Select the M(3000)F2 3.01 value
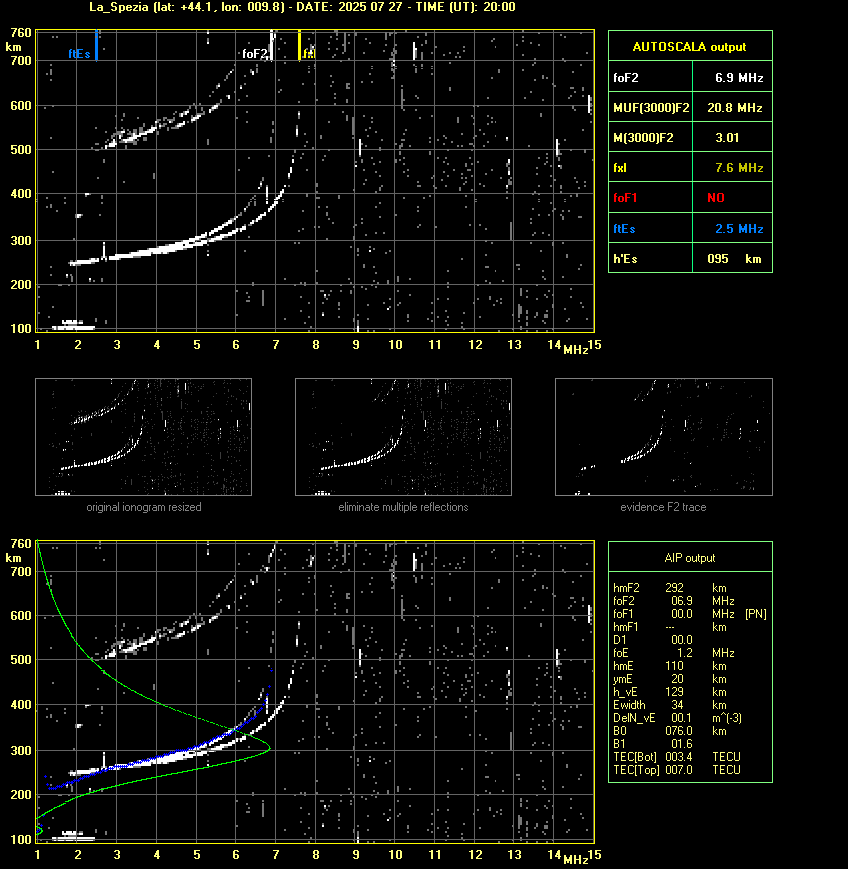The width and height of the screenshot is (848, 869). pyautogui.click(x=727, y=137)
